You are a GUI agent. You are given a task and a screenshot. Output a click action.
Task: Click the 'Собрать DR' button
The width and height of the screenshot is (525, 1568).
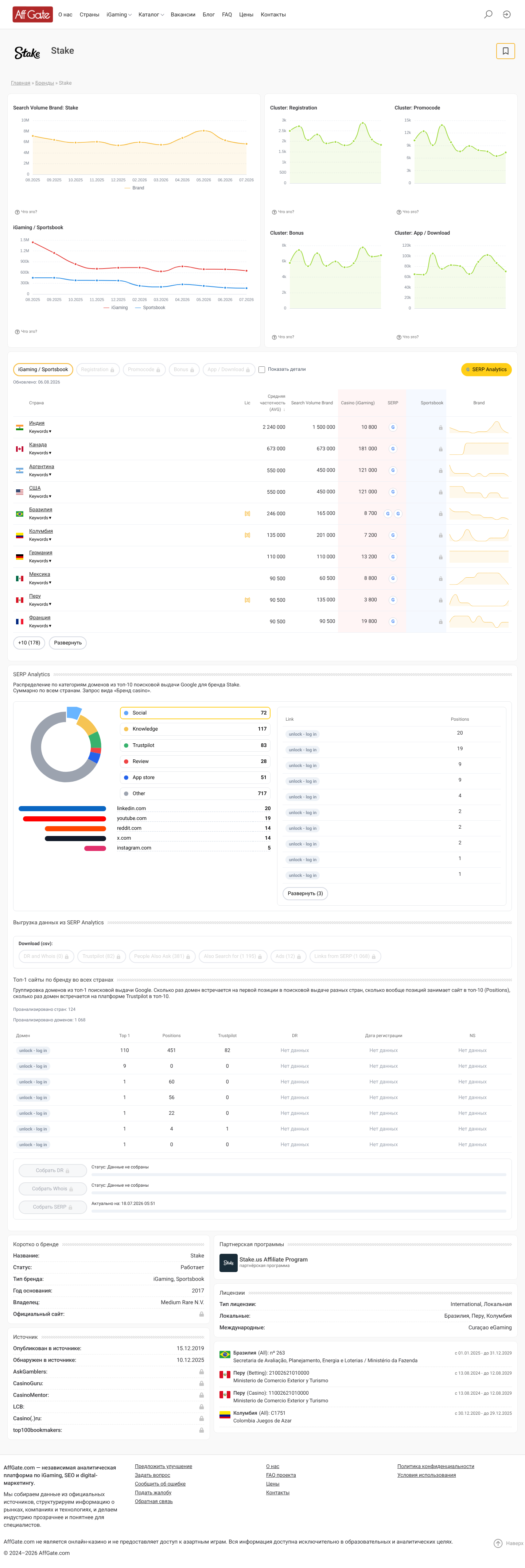52,1171
